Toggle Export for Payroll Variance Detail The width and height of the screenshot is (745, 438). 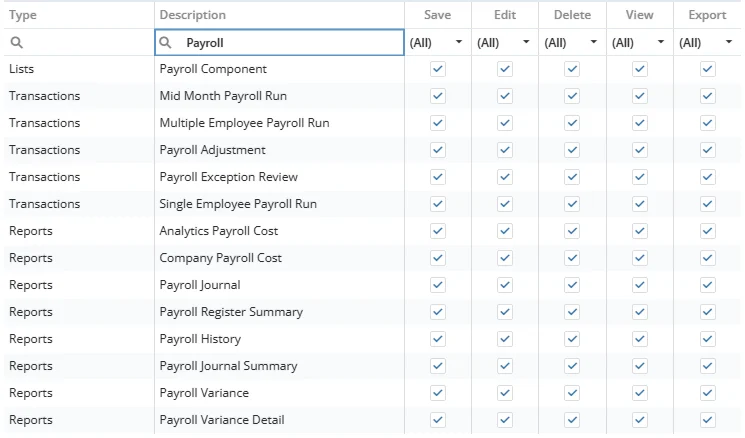pos(707,420)
